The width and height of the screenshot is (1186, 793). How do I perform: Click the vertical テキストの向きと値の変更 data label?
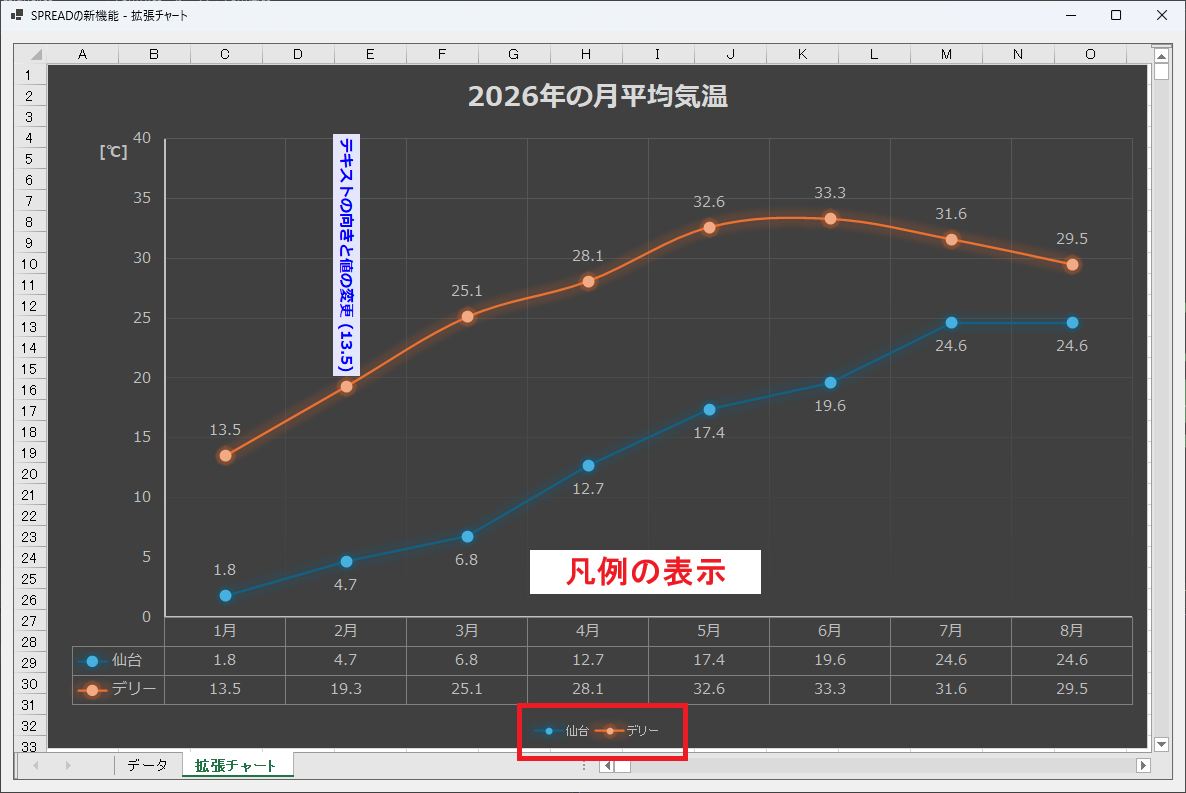click(x=346, y=255)
